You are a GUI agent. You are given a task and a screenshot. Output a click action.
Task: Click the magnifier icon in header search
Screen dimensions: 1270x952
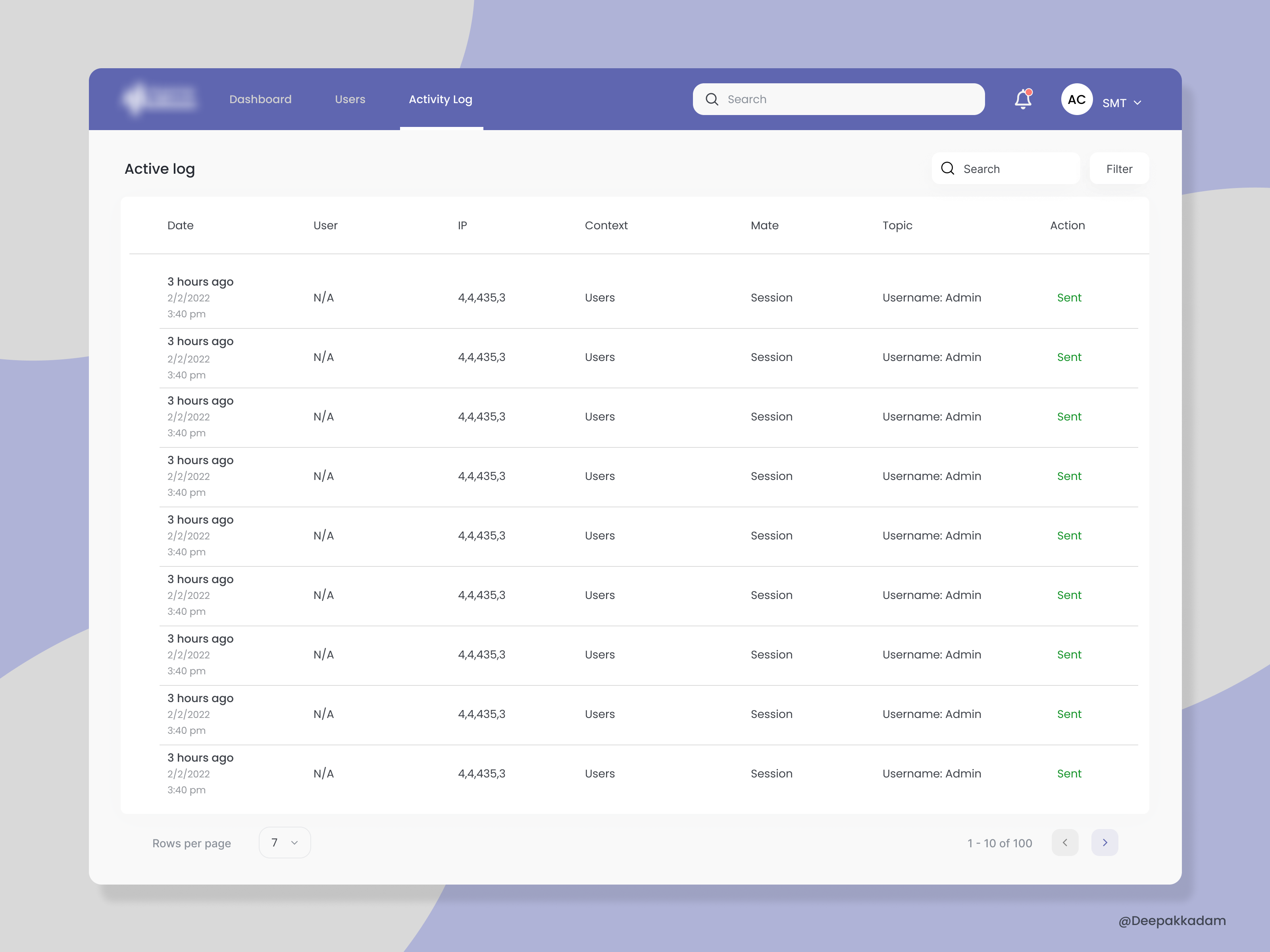(x=711, y=99)
